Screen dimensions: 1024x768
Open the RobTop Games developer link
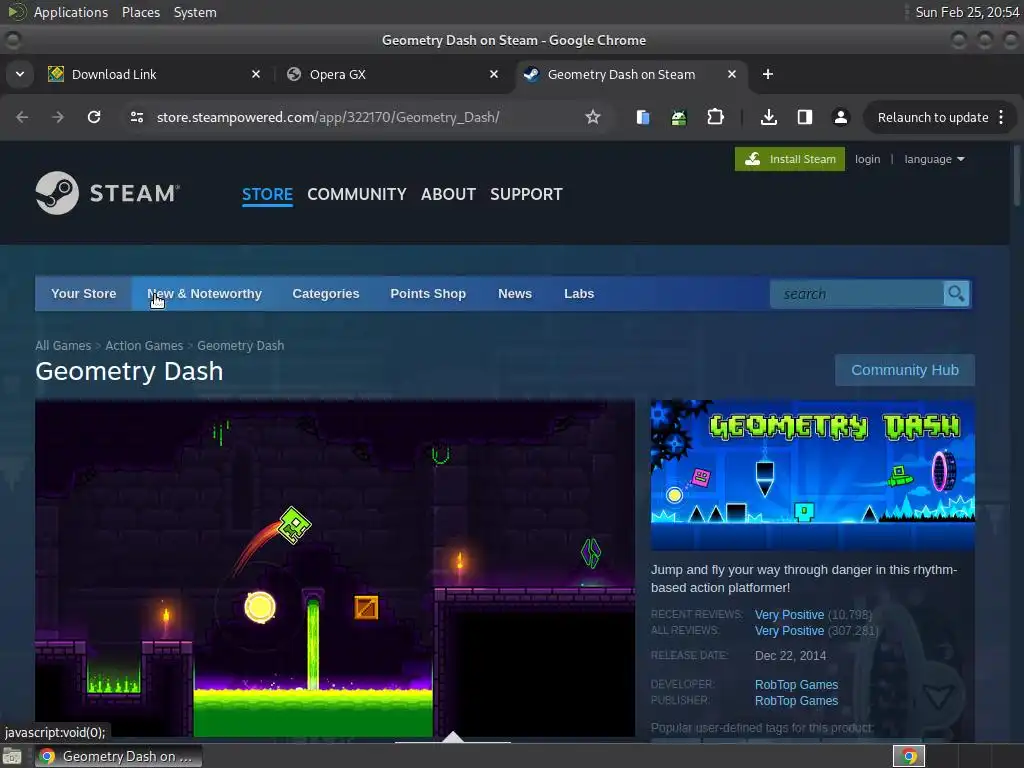click(x=796, y=684)
